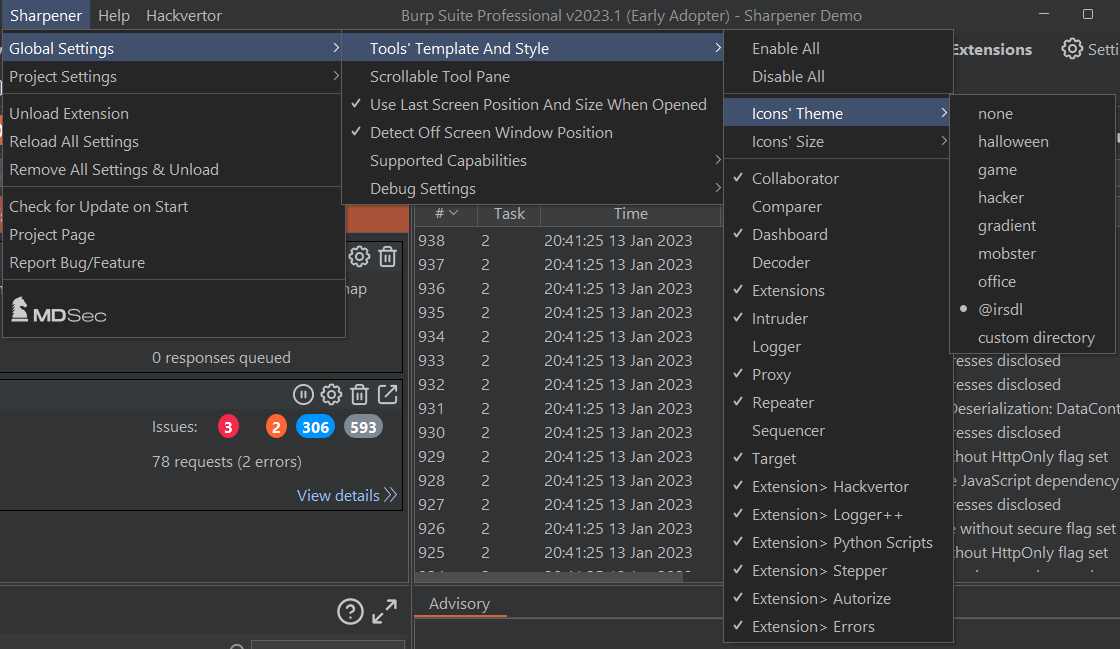The height and width of the screenshot is (649, 1120).
Task: Expand Debug Settings submenu
Action: (x=532, y=188)
